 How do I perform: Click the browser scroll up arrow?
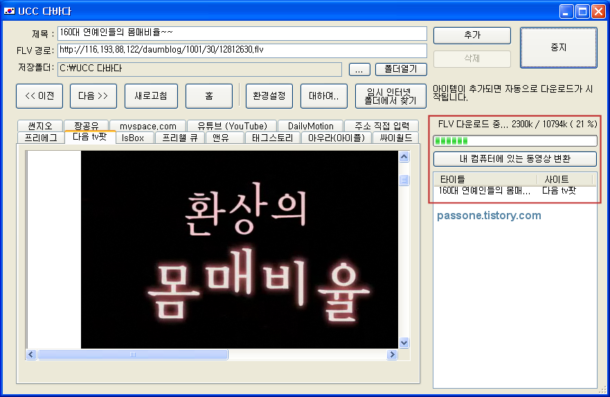click(404, 157)
